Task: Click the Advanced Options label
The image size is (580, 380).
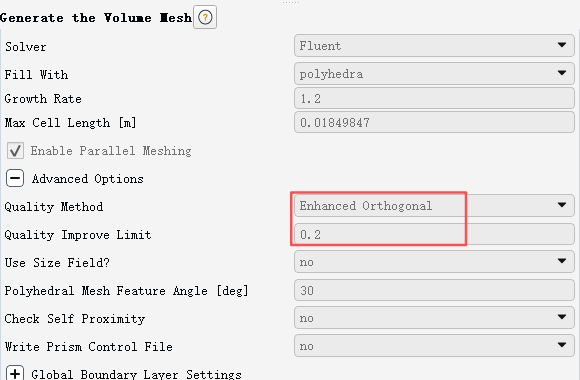Action: (87, 179)
